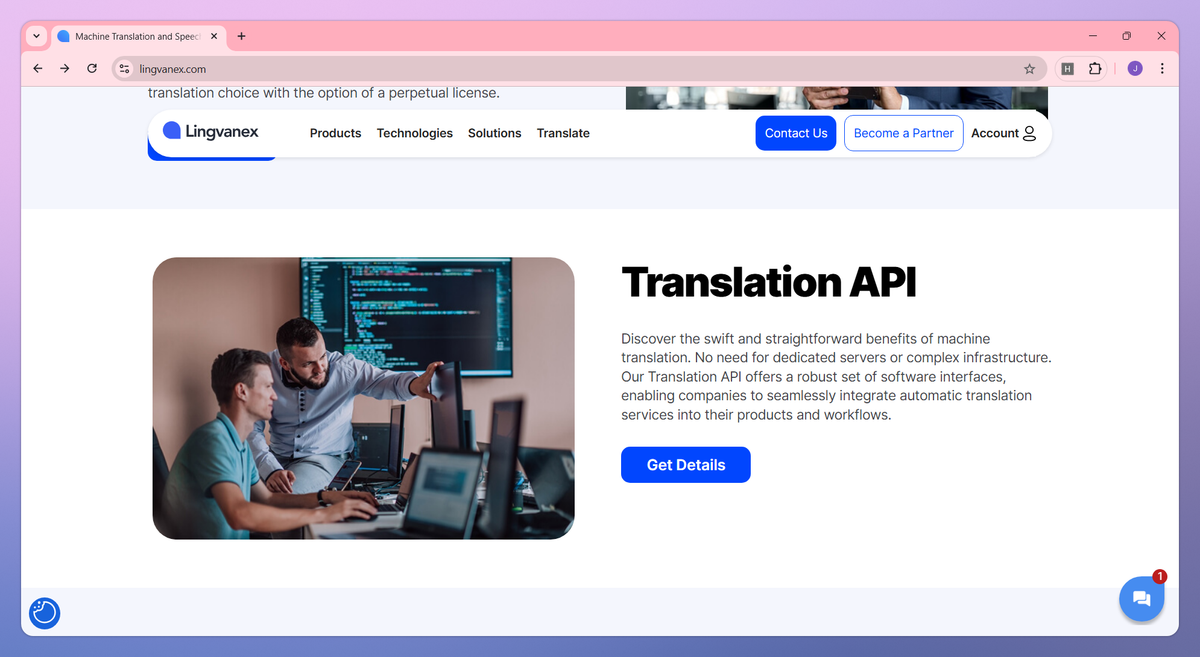Open the Solutions menu

495,133
